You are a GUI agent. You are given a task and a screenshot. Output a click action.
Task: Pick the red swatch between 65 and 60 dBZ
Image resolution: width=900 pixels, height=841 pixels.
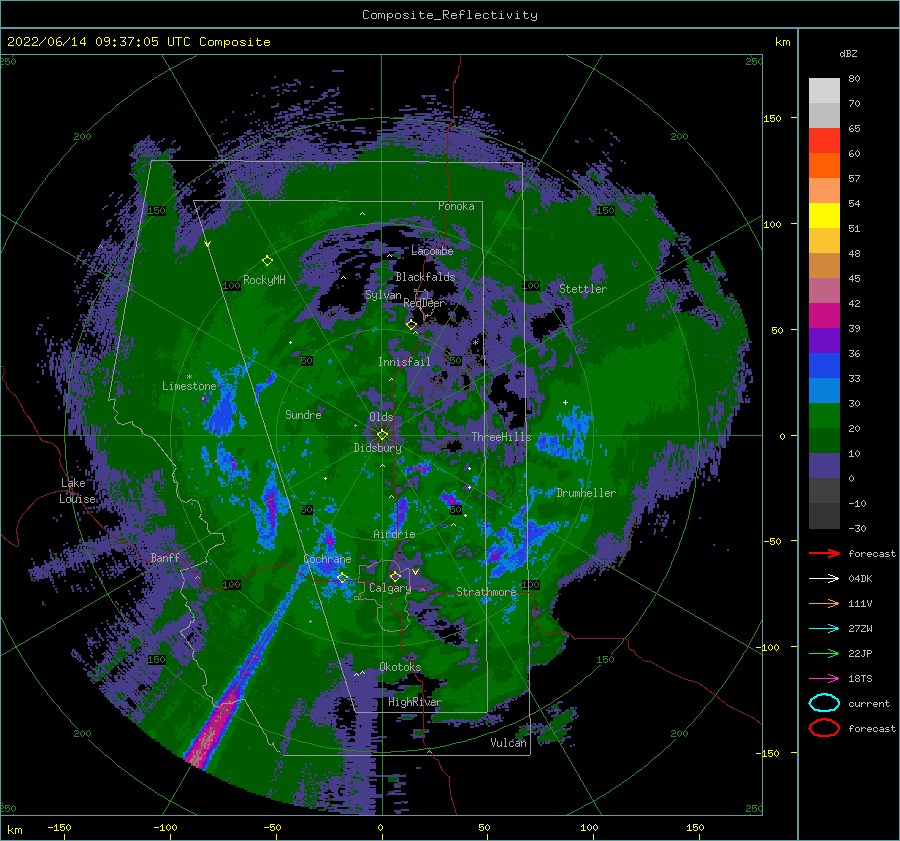(824, 141)
